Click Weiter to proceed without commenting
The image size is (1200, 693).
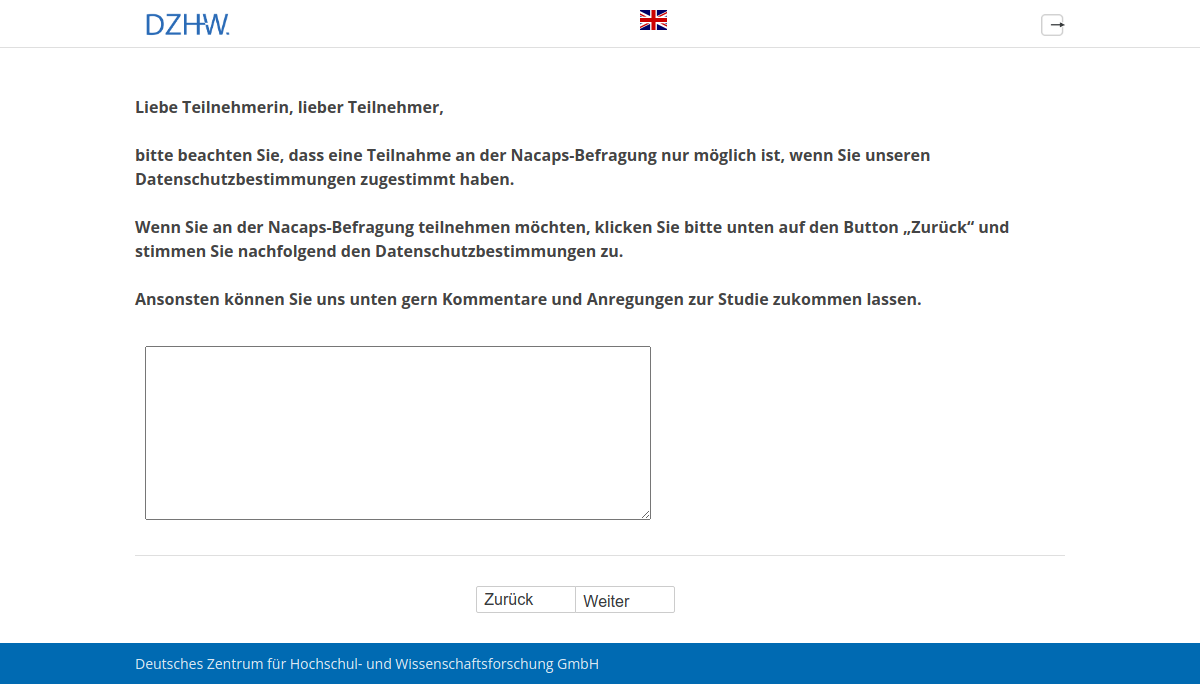pyautogui.click(x=624, y=600)
